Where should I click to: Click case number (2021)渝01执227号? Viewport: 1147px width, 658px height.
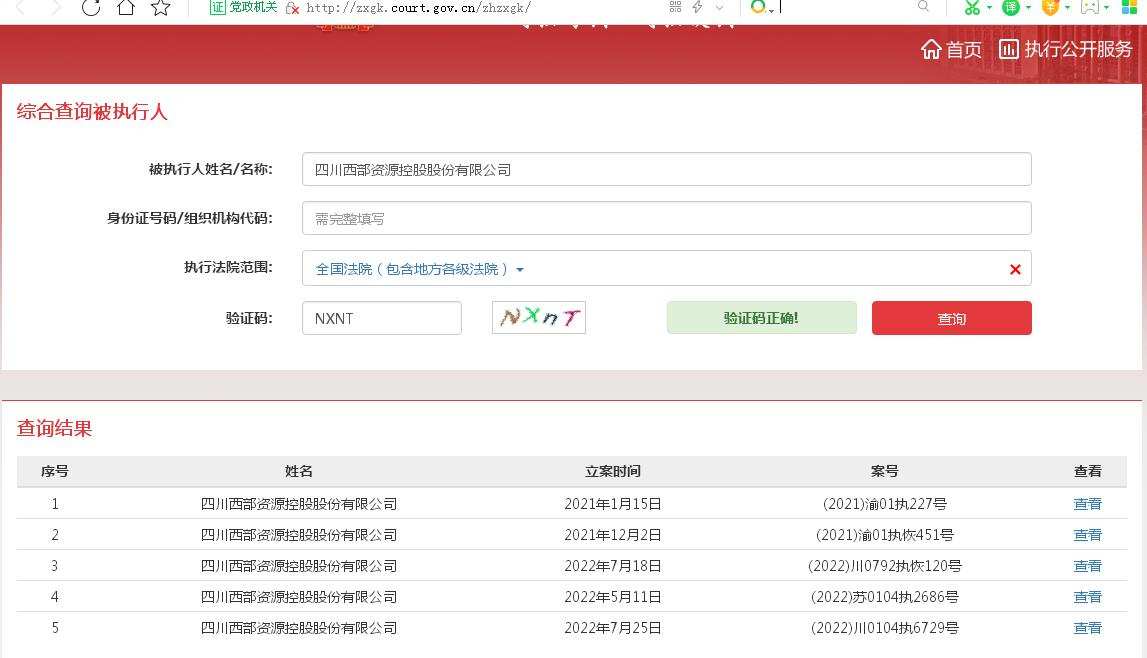click(884, 504)
